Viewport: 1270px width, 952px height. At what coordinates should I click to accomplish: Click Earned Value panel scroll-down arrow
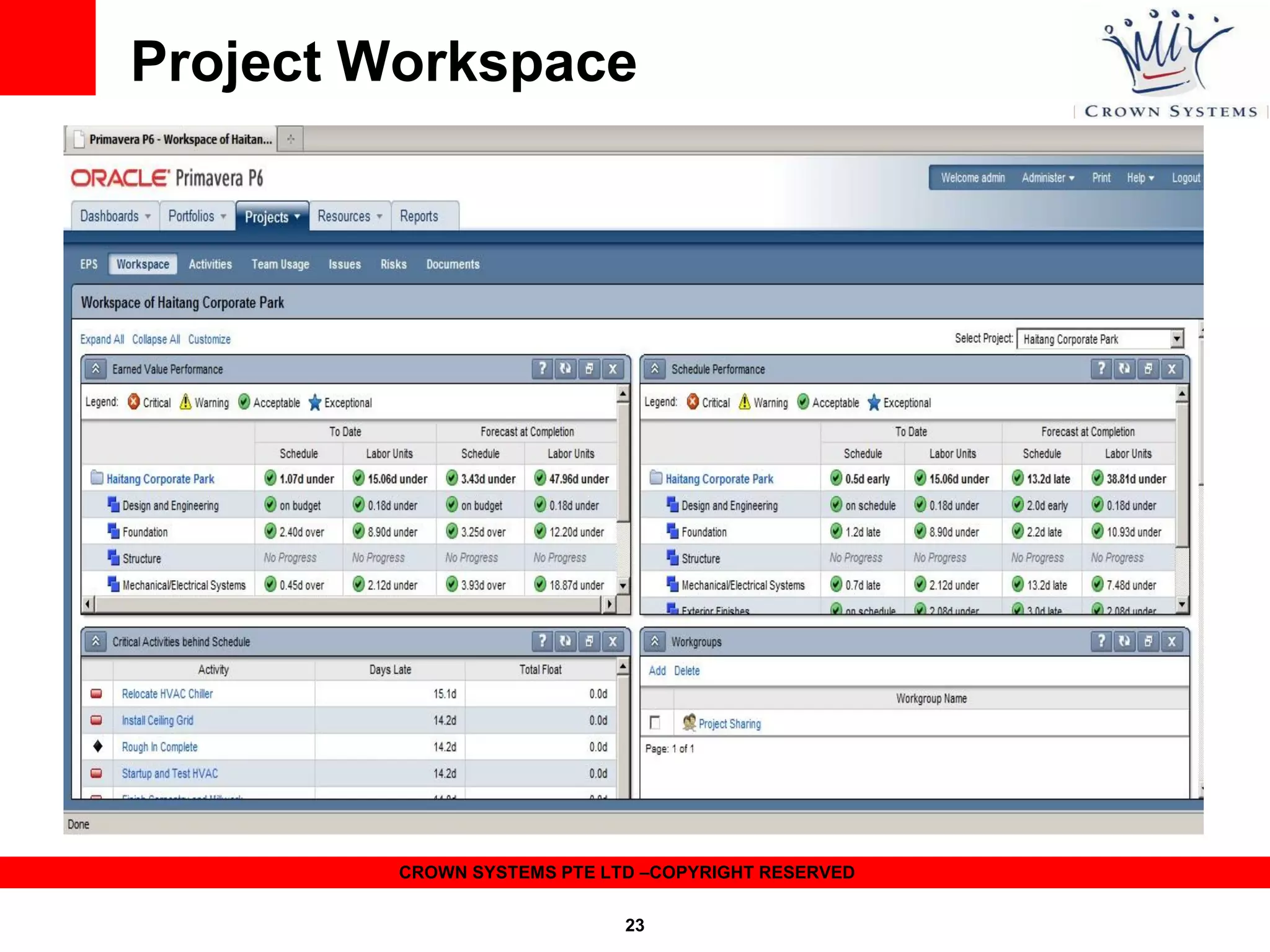(x=623, y=585)
